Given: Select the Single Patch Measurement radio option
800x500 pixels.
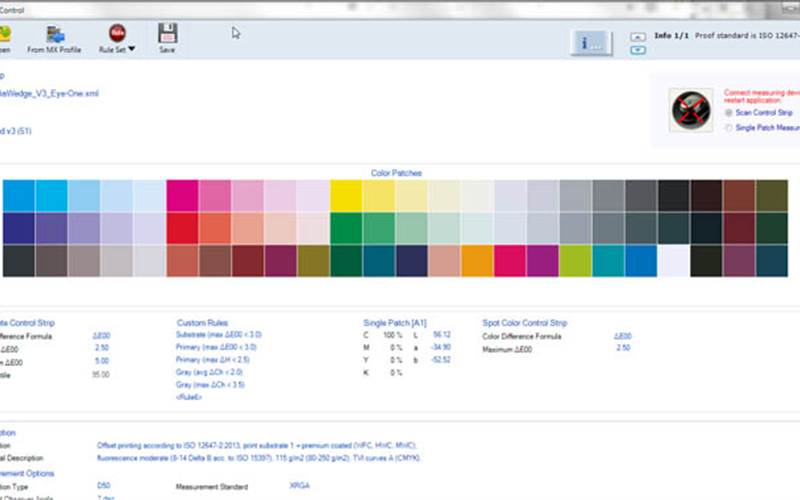Looking at the screenshot, I should (728, 128).
